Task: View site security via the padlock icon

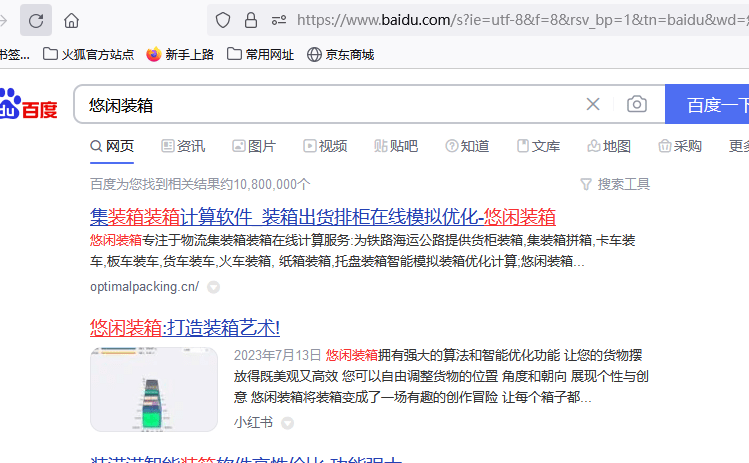Action: 251,20
